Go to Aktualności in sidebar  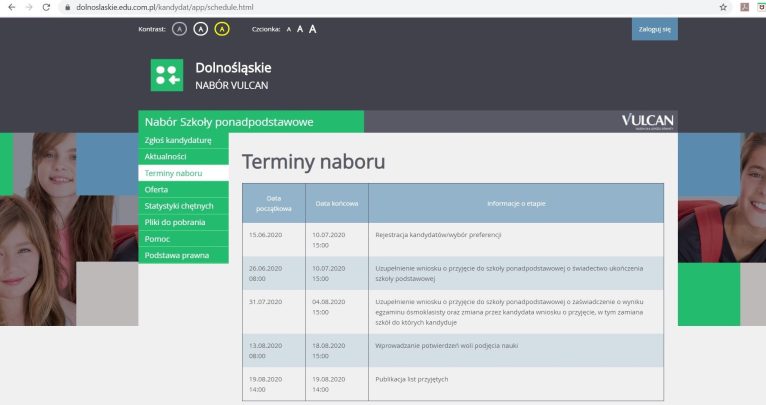coord(168,157)
